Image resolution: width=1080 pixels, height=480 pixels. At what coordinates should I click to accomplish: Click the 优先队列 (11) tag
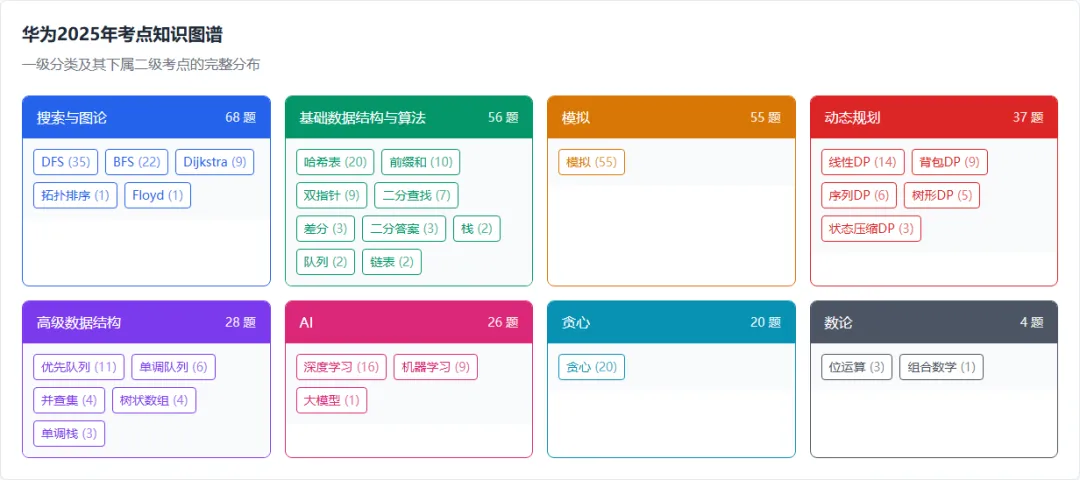point(79,367)
